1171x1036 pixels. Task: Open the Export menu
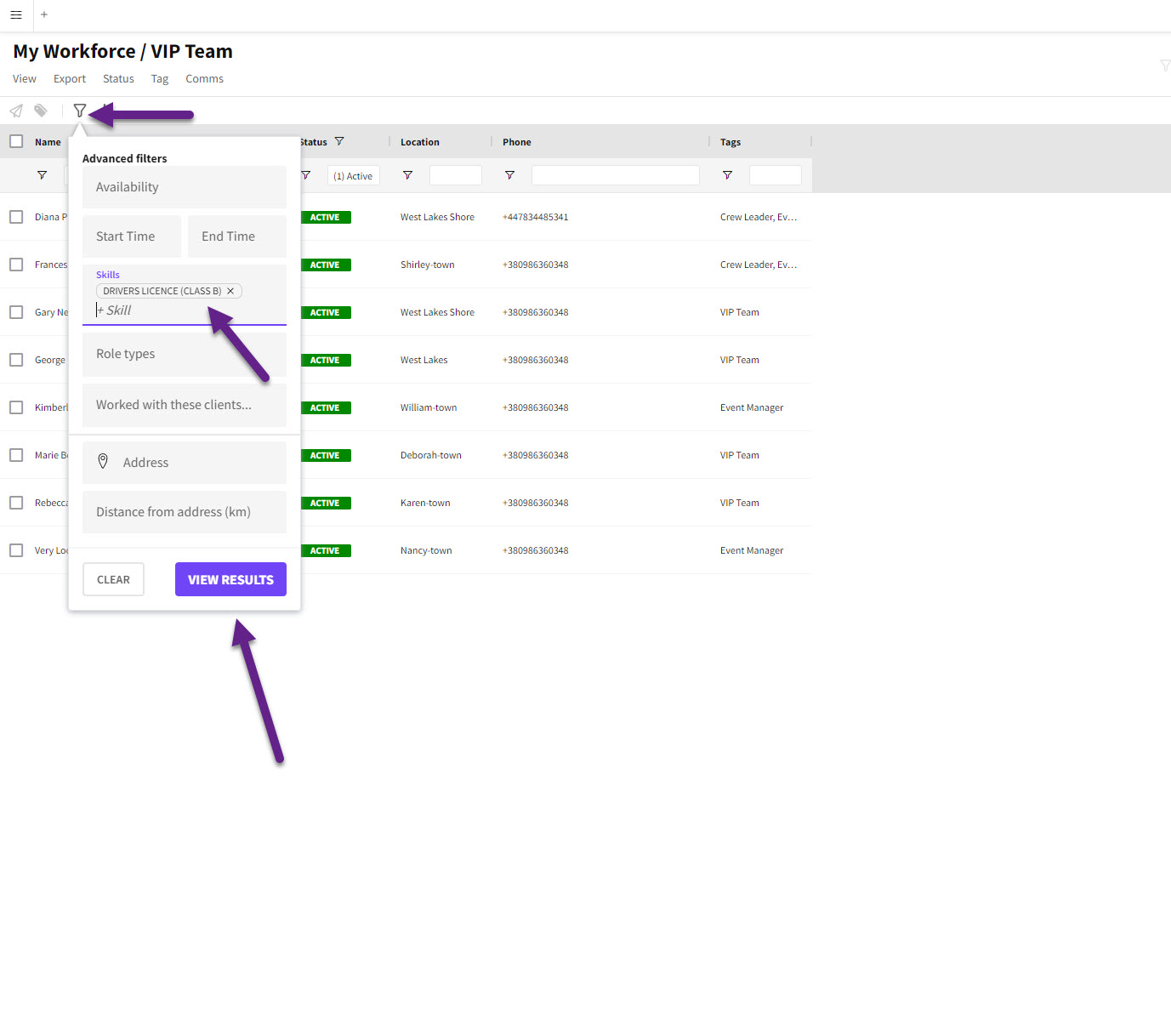[70, 78]
